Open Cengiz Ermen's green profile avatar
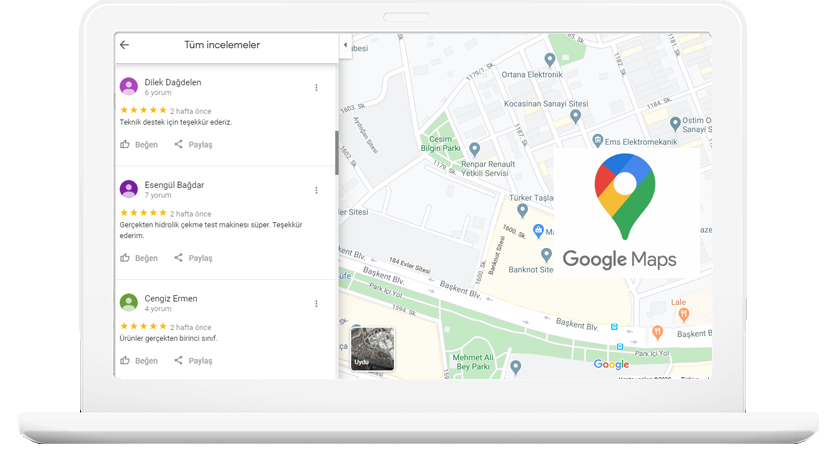This screenshot has width=834, height=453. 129,302
